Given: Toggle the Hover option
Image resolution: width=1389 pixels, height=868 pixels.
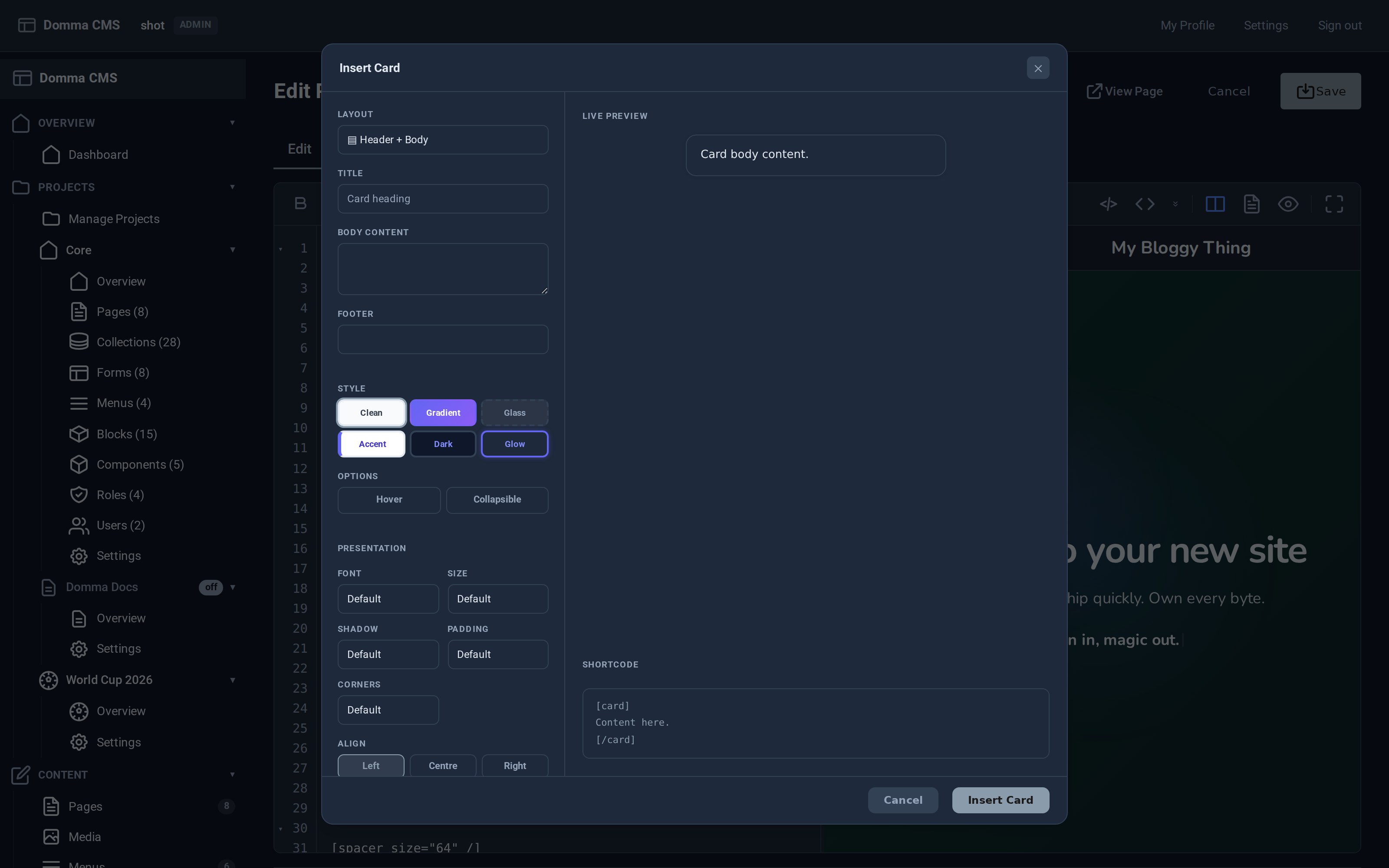Looking at the screenshot, I should coord(388,500).
